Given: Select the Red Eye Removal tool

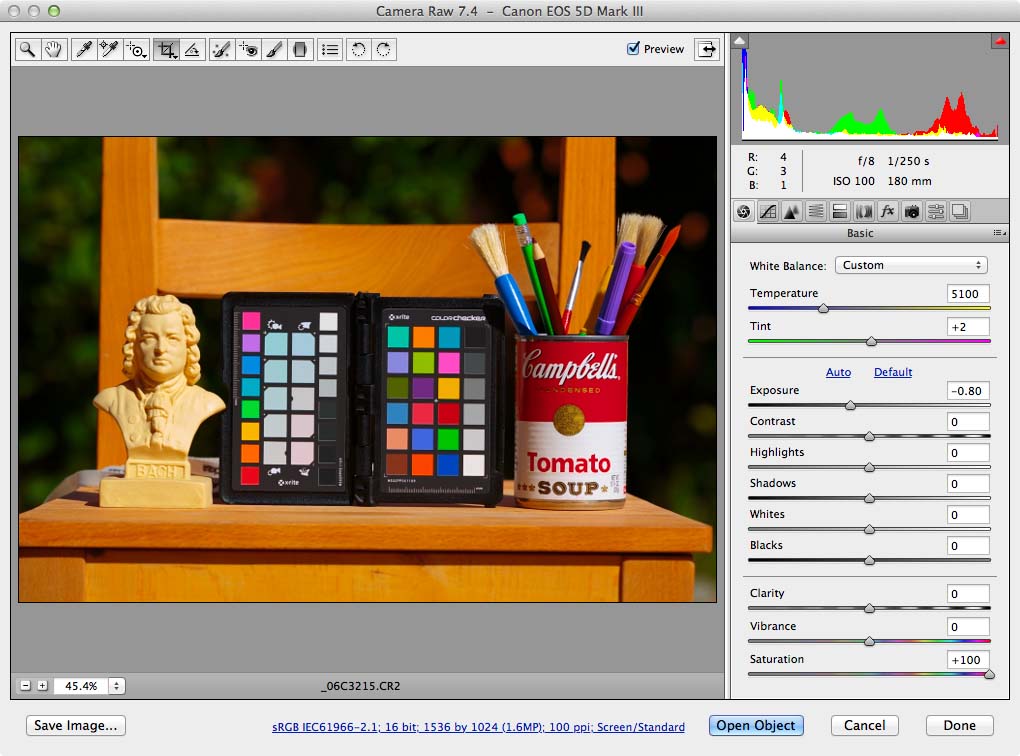Looking at the screenshot, I should (x=248, y=49).
